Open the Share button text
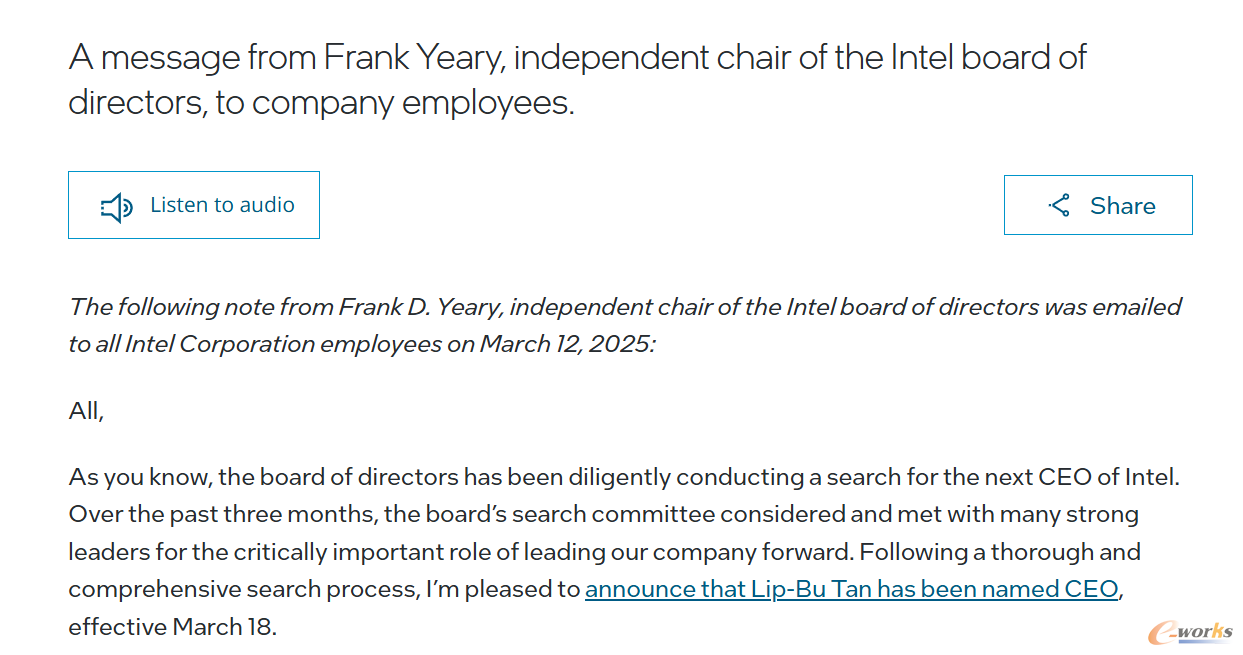1243x655 pixels. [x=1122, y=206]
